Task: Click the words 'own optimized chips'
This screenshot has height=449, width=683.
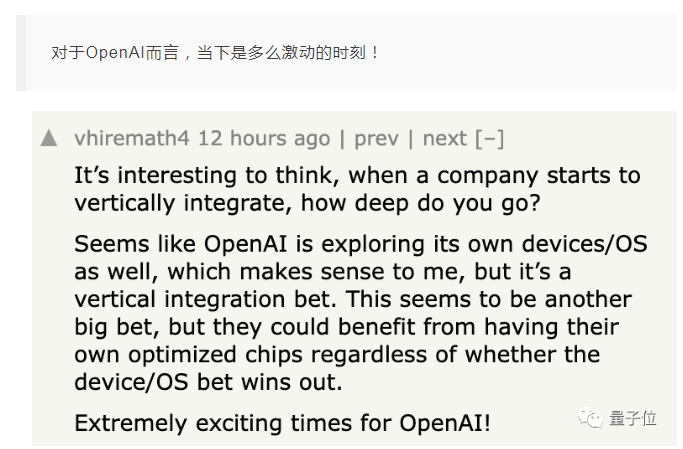Action: [188, 354]
